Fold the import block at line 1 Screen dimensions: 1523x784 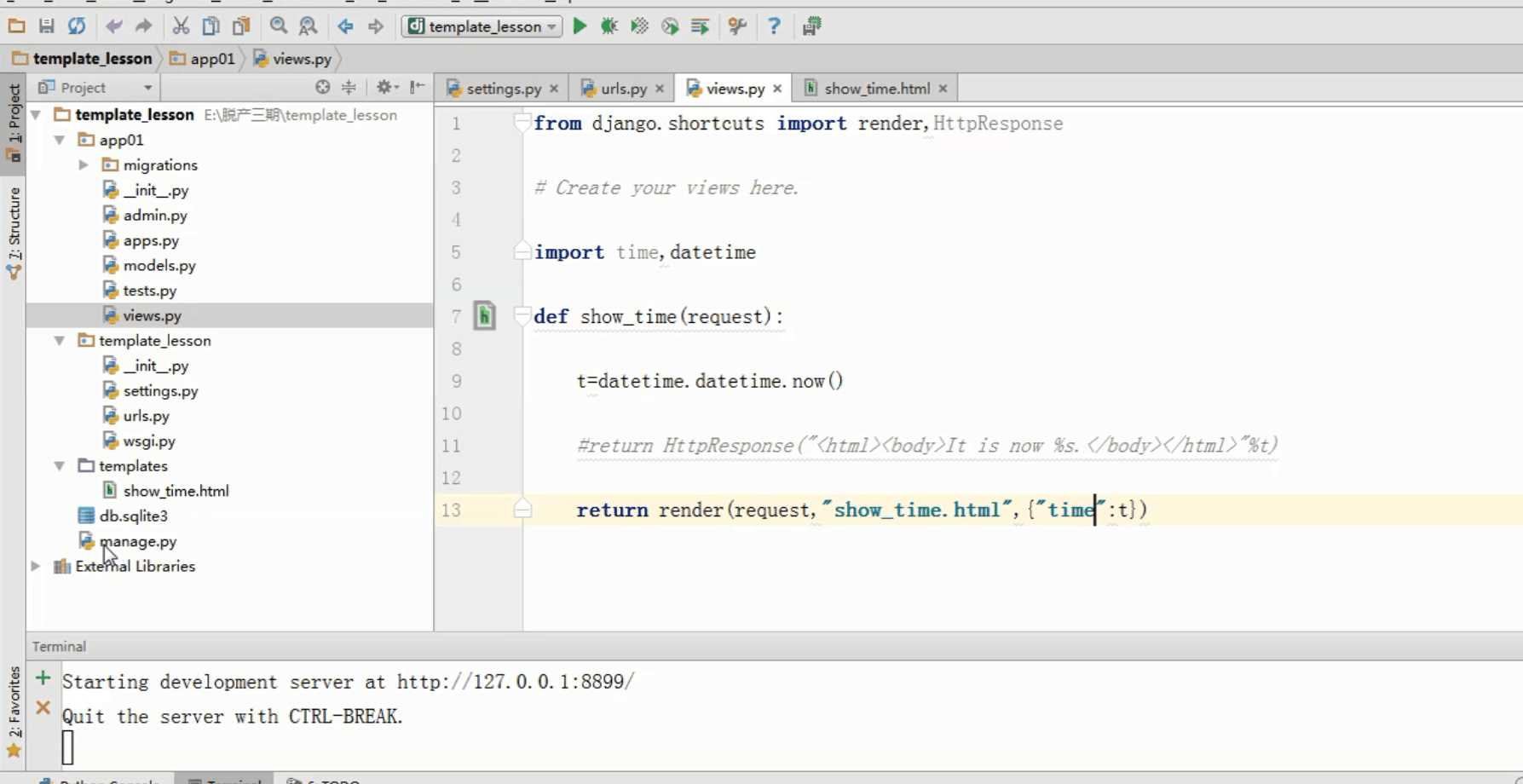(x=522, y=123)
